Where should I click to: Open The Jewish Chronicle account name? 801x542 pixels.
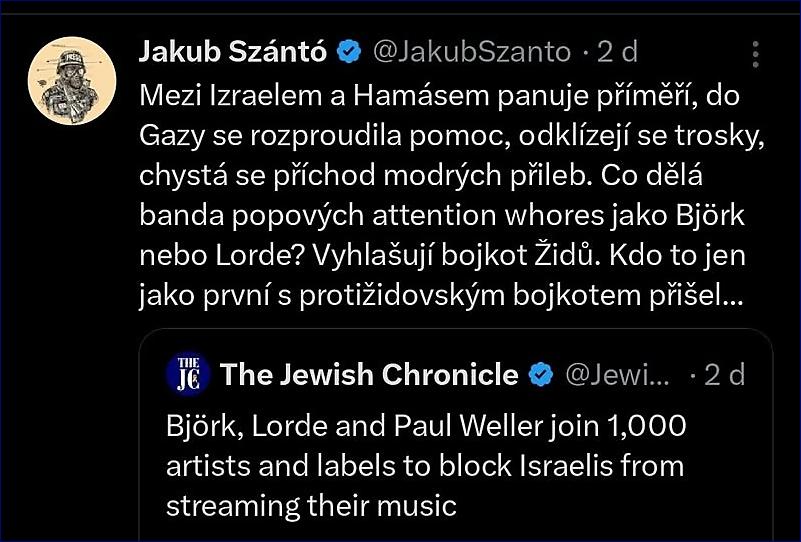pyautogui.click(x=368, y=374)
